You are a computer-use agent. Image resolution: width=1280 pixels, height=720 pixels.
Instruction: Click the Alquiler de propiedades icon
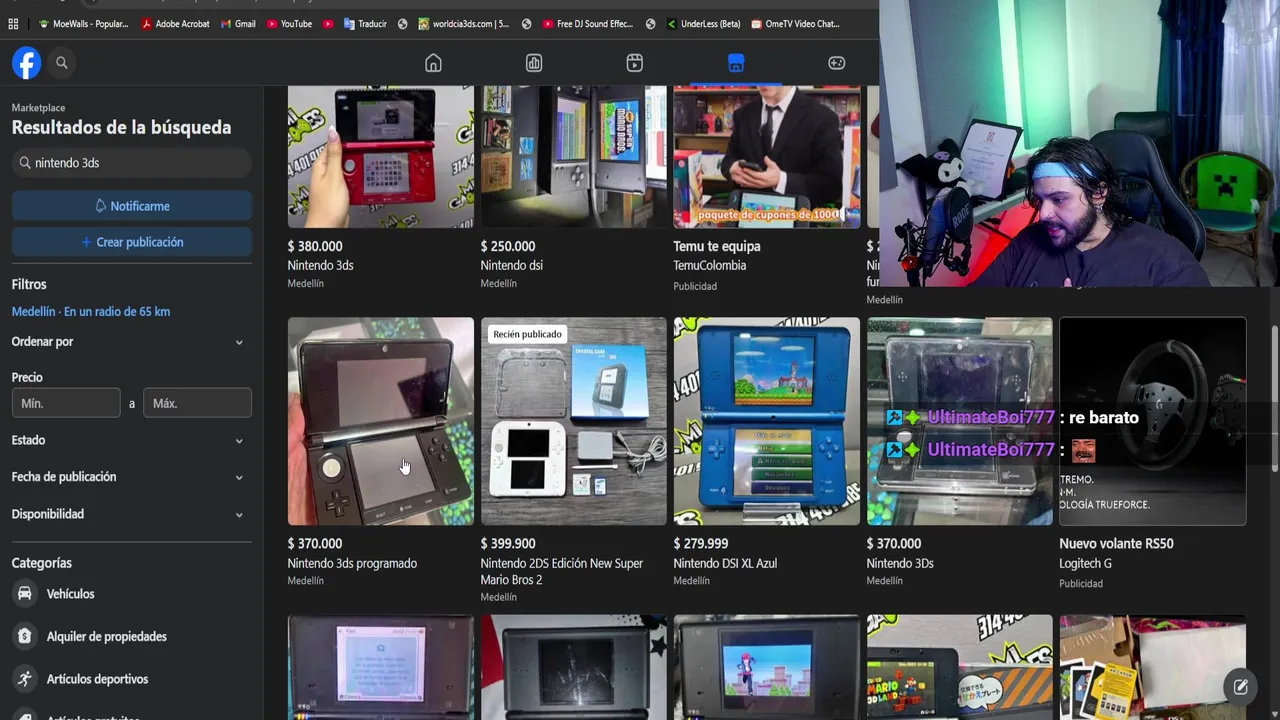24,636
